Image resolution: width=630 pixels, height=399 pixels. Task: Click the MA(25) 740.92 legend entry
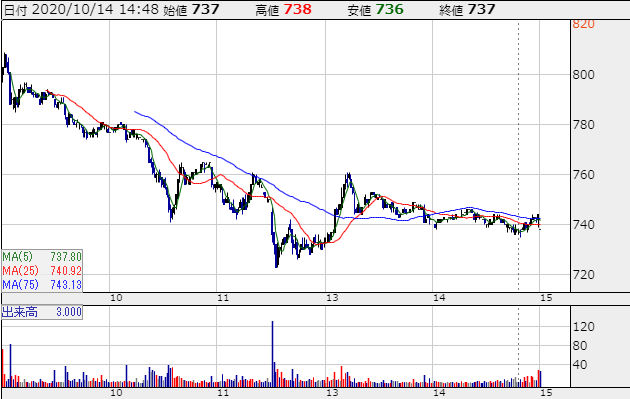42,270
